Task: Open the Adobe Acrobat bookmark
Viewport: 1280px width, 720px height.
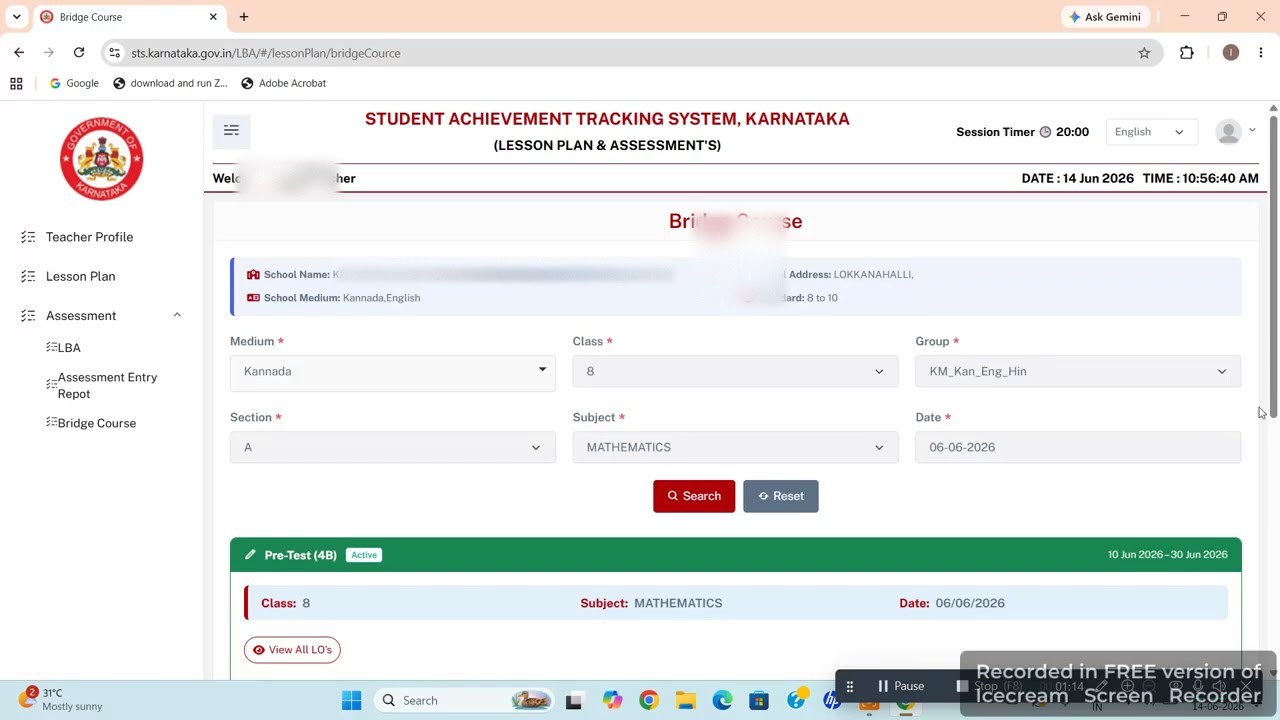Action: click(284, 83)
